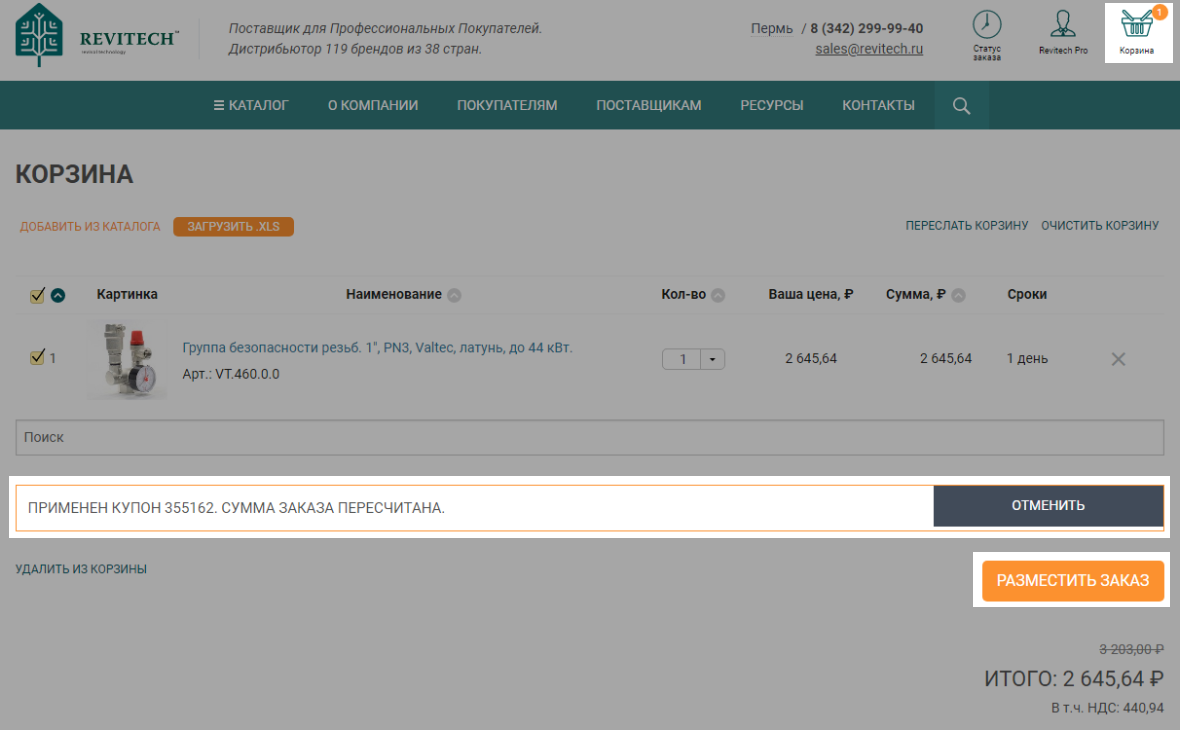The image size is (1180, 730).
Task: Click the total ИТОГО: 2 645,64 ₽
Action: 1074,679
